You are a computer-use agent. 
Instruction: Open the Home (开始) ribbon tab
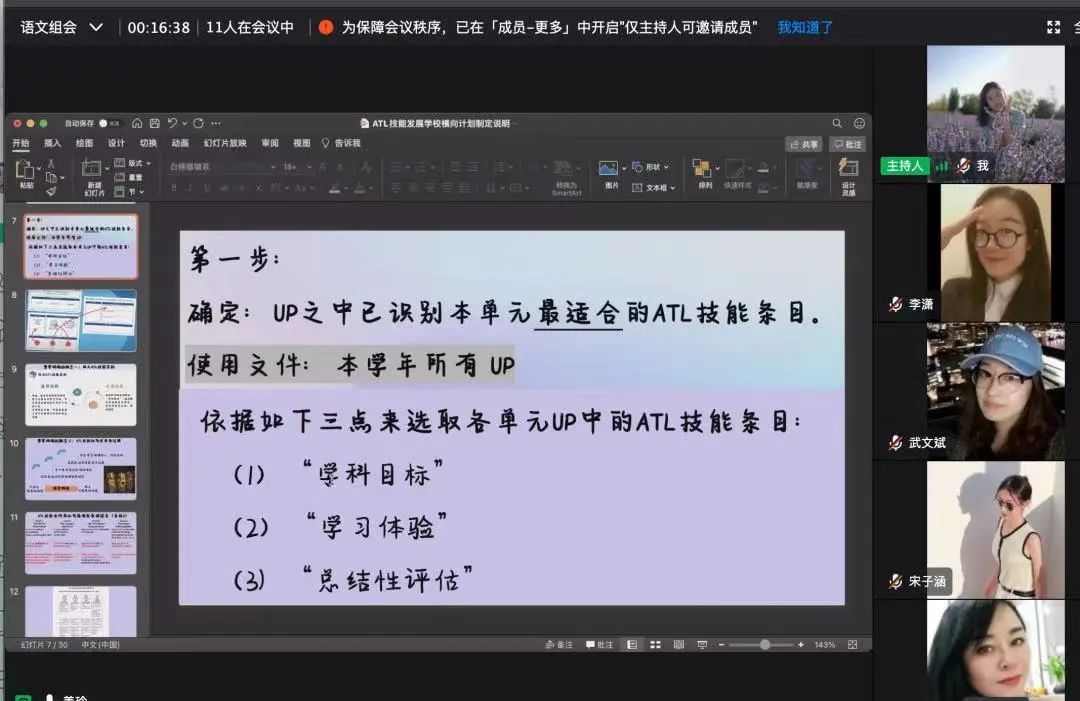pyautogui.click(x=21, y=143)
